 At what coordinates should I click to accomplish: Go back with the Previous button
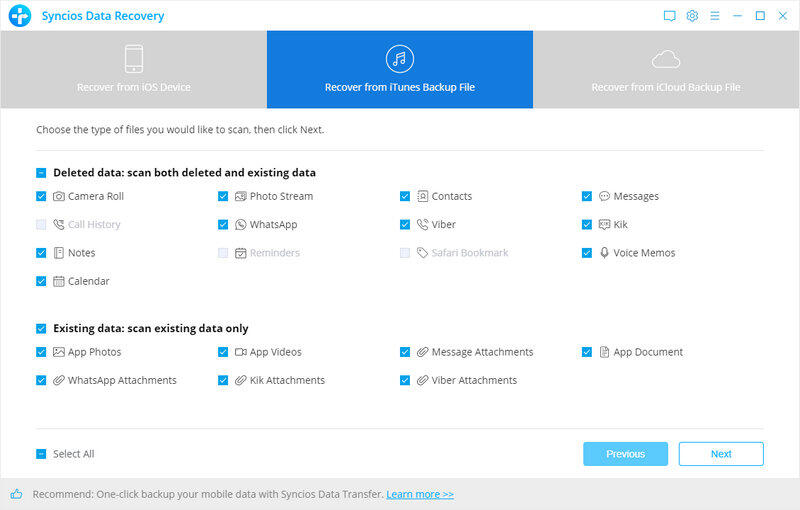625,454
